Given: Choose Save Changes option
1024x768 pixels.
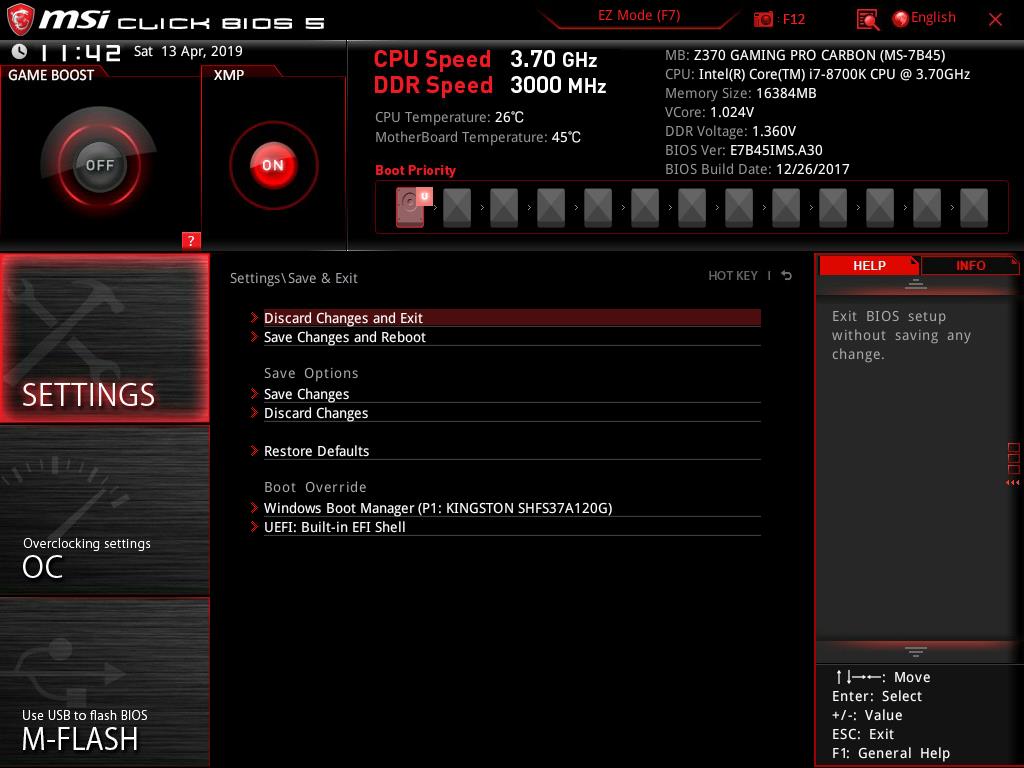Looking at the screenshot, I should 512,394.
